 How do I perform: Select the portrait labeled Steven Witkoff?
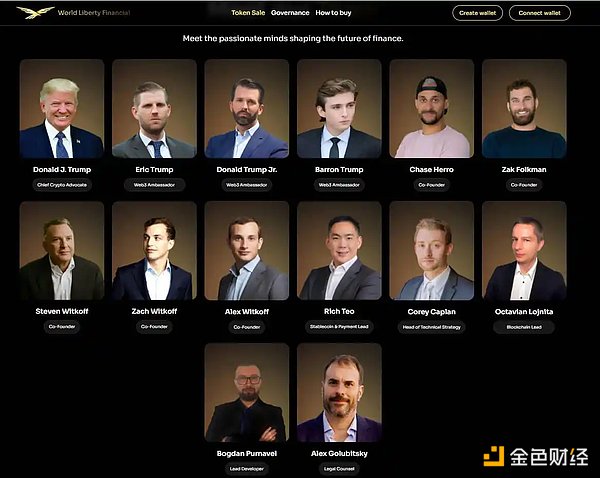tap(62, 250)
